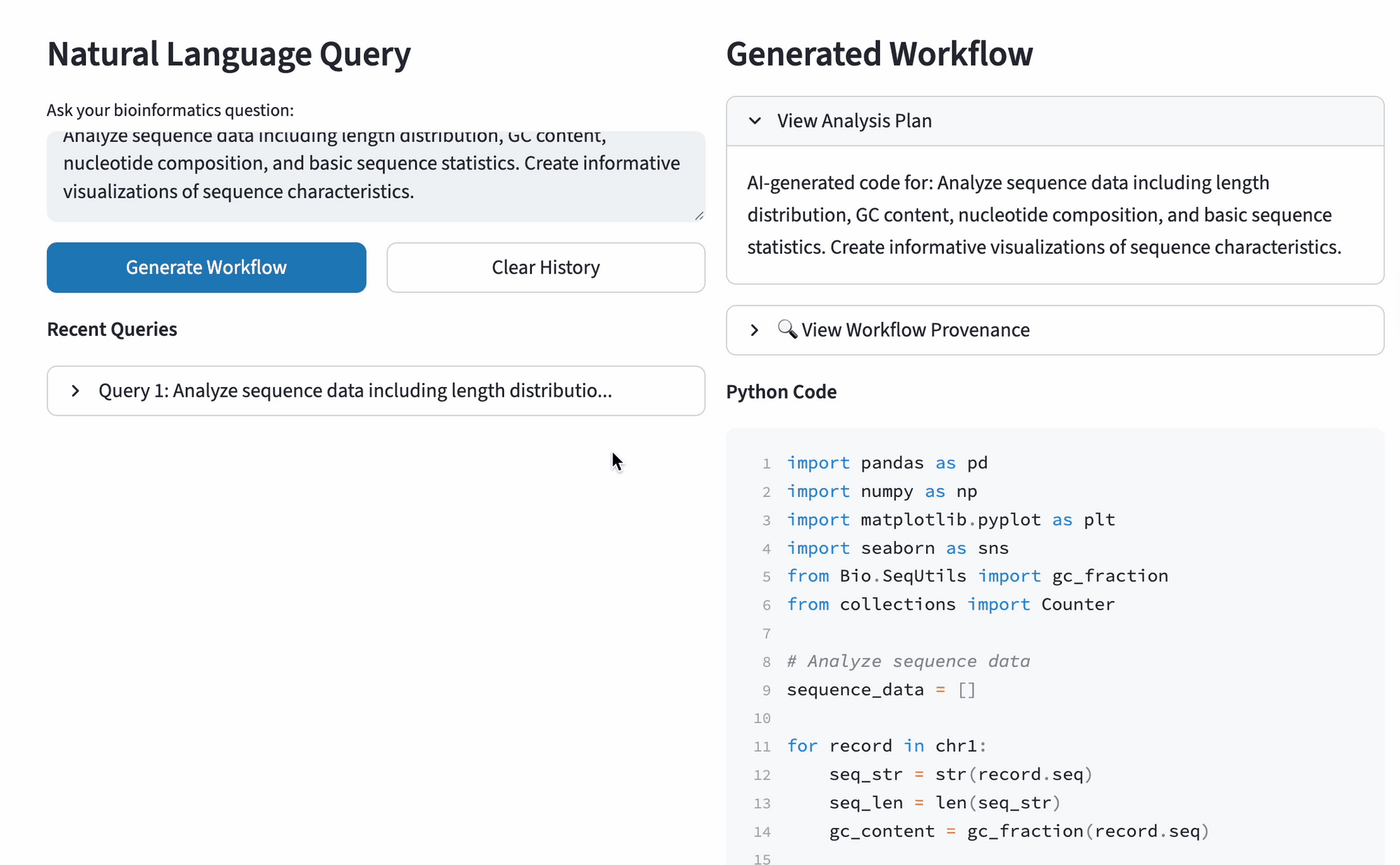Screen dimensions: 1400x865
Task: Click the chevron icon beside View Workflow Provenance
Action: (755, 330)
